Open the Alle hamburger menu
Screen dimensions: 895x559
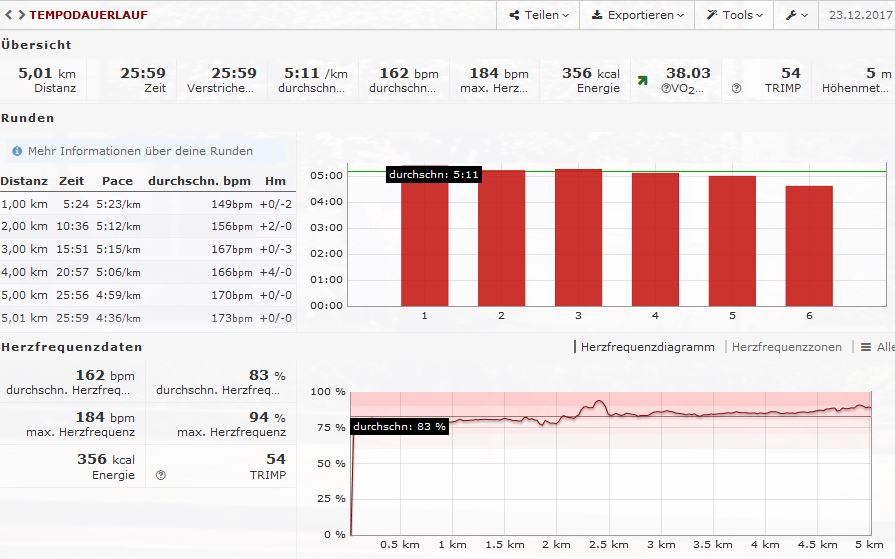(x=877, y=347)
